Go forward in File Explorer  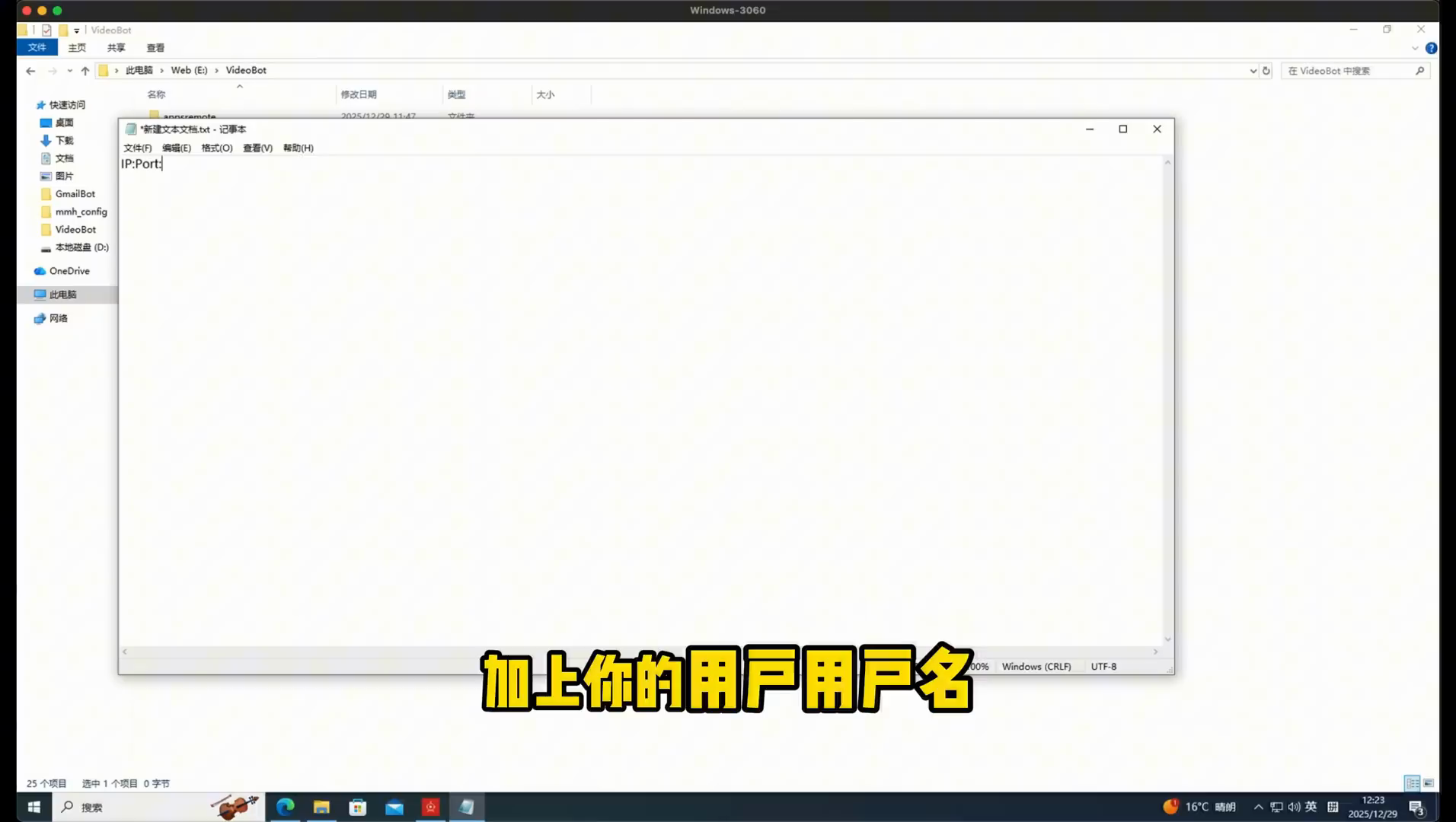click(52, 71)
